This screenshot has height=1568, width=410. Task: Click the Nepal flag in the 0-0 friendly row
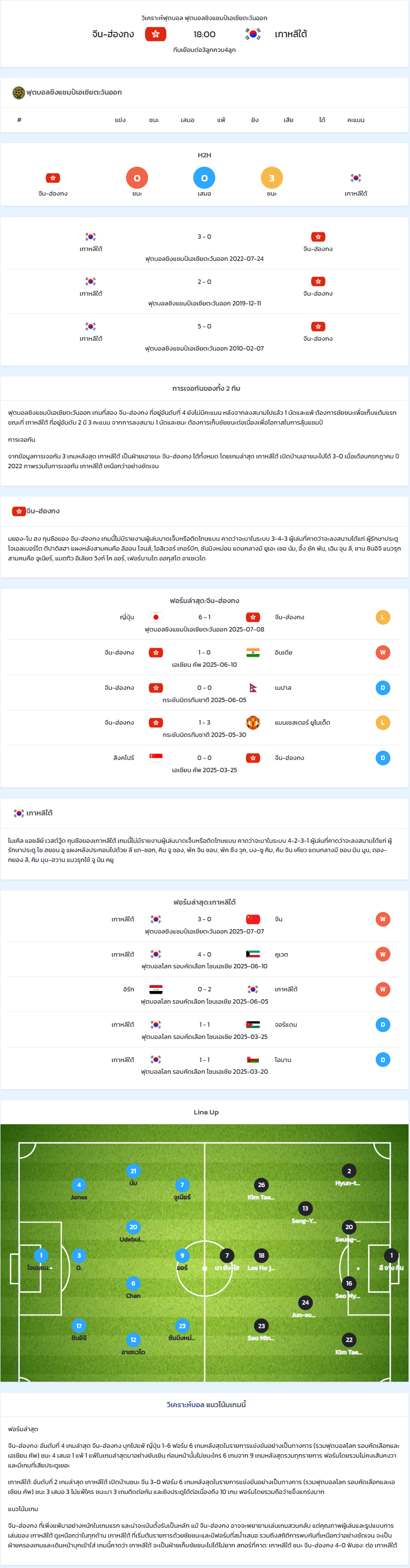pos(253,688)
